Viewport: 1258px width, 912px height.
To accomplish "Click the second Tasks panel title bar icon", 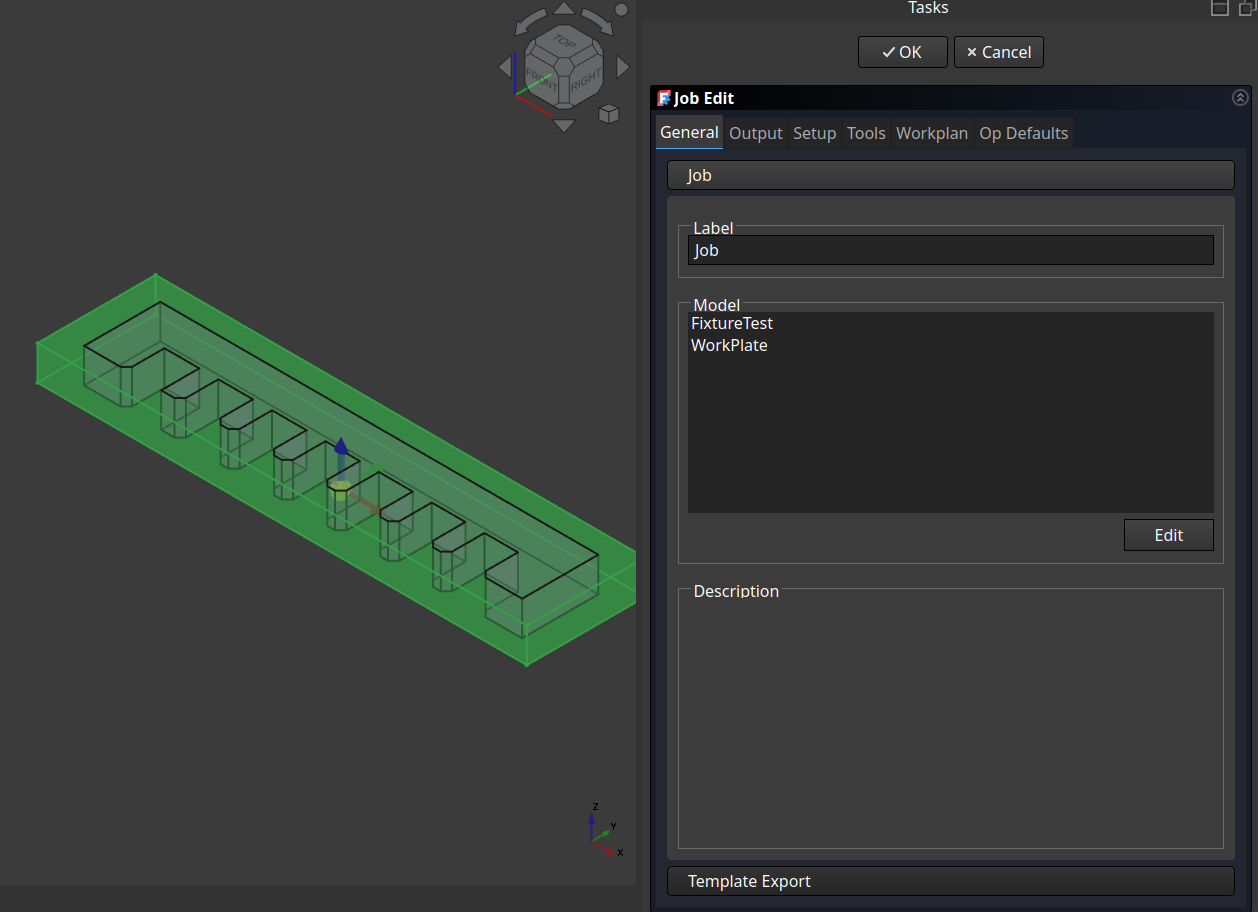I will 1246,8.
